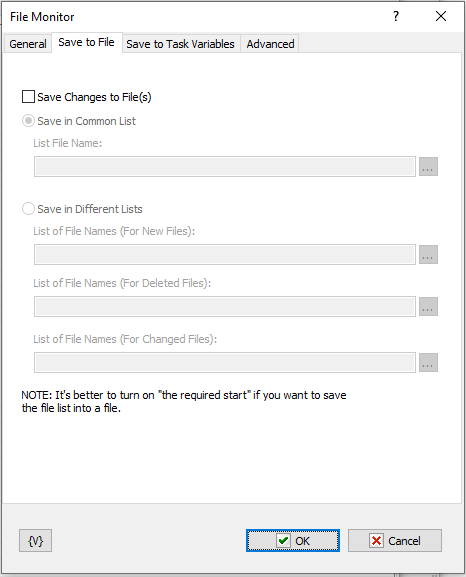
Task: Open the Save to Task Variables tab
Action: pos(180,44)
